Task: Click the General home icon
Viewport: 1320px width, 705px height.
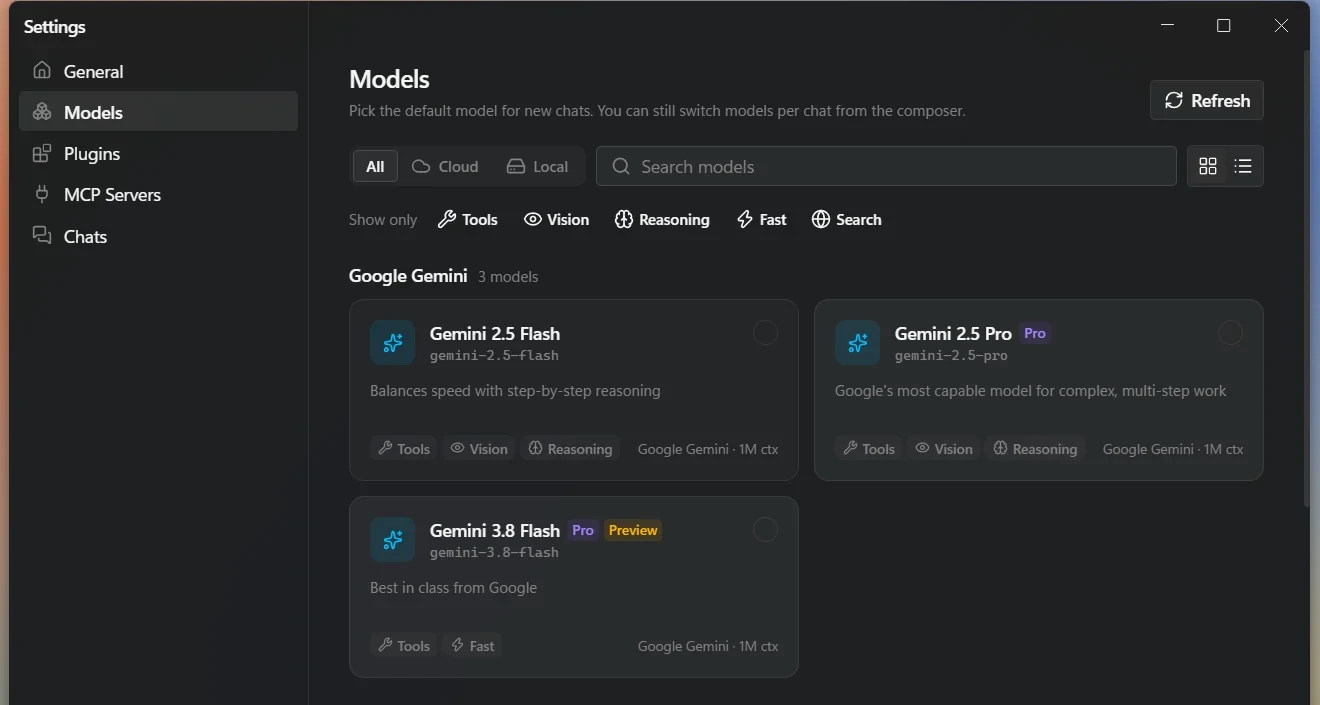Action: pos(42,70)
